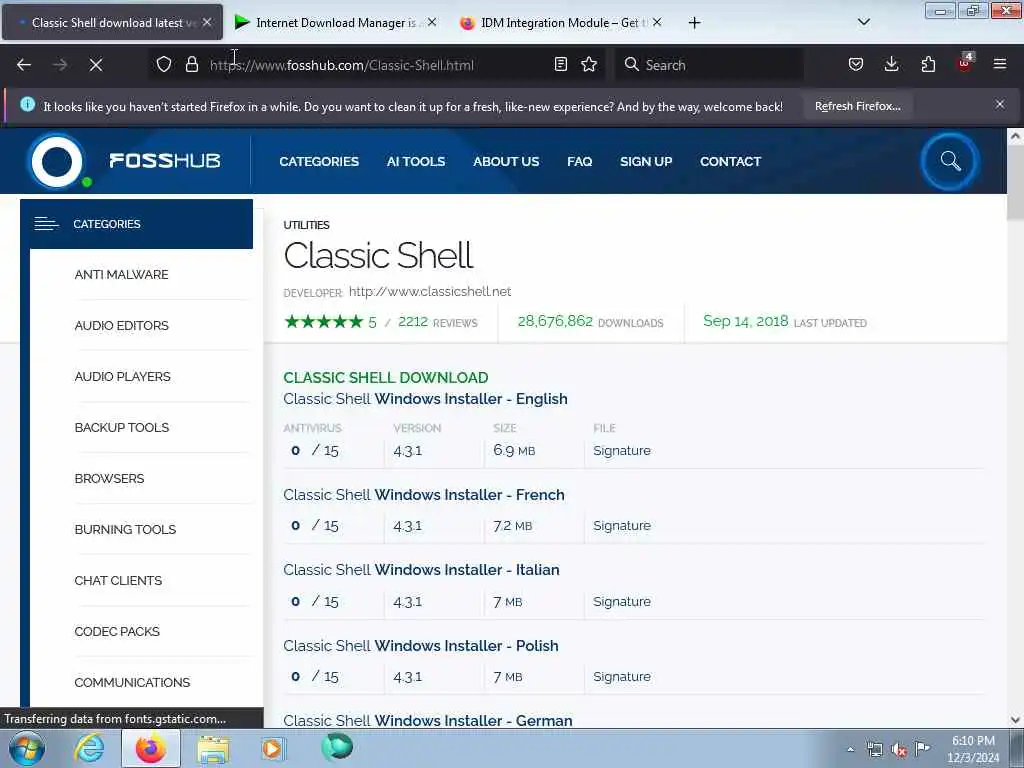Click the Firefox Search box

point(709,65)
